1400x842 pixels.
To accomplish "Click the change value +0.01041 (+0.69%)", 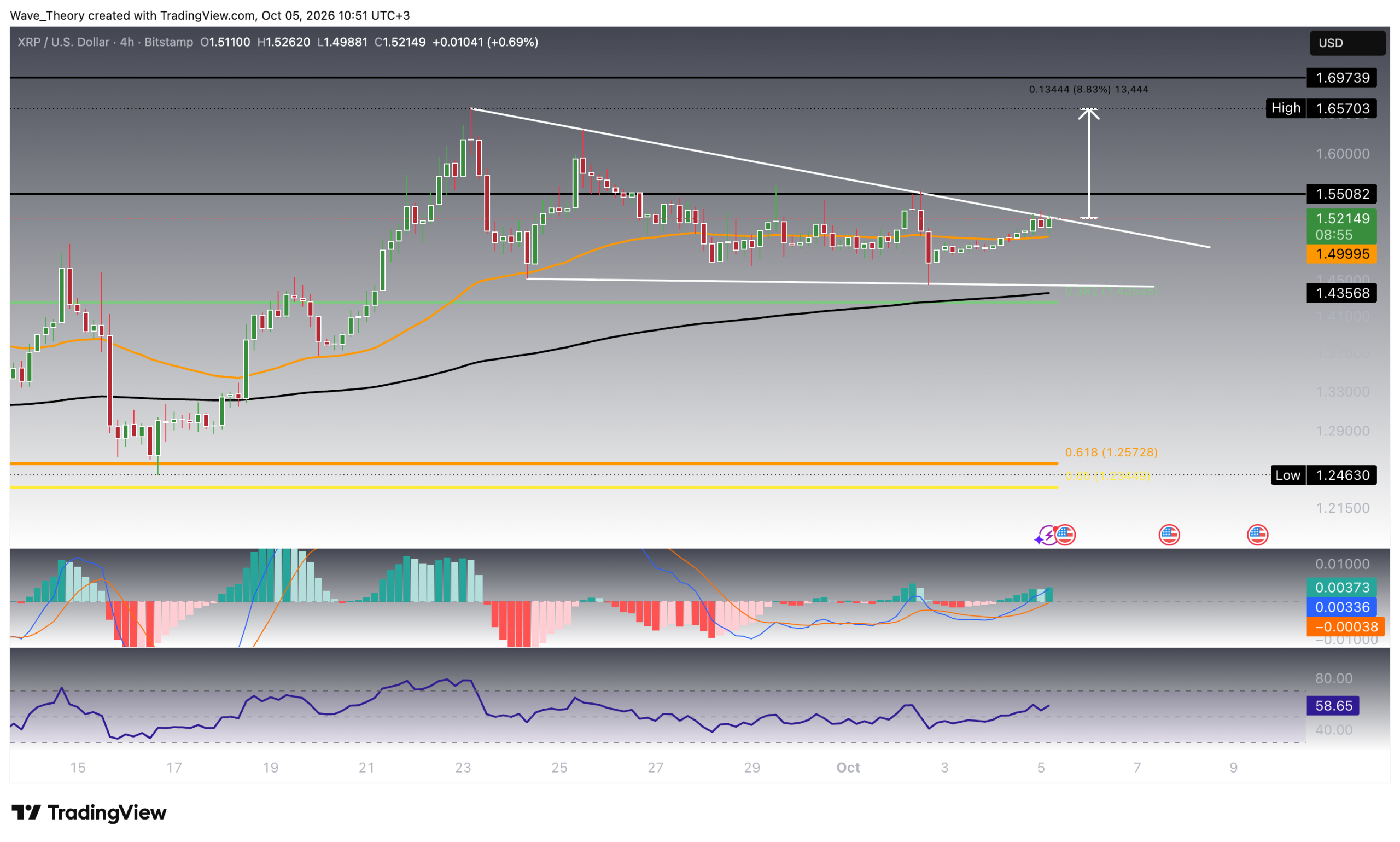I will 486,42.
